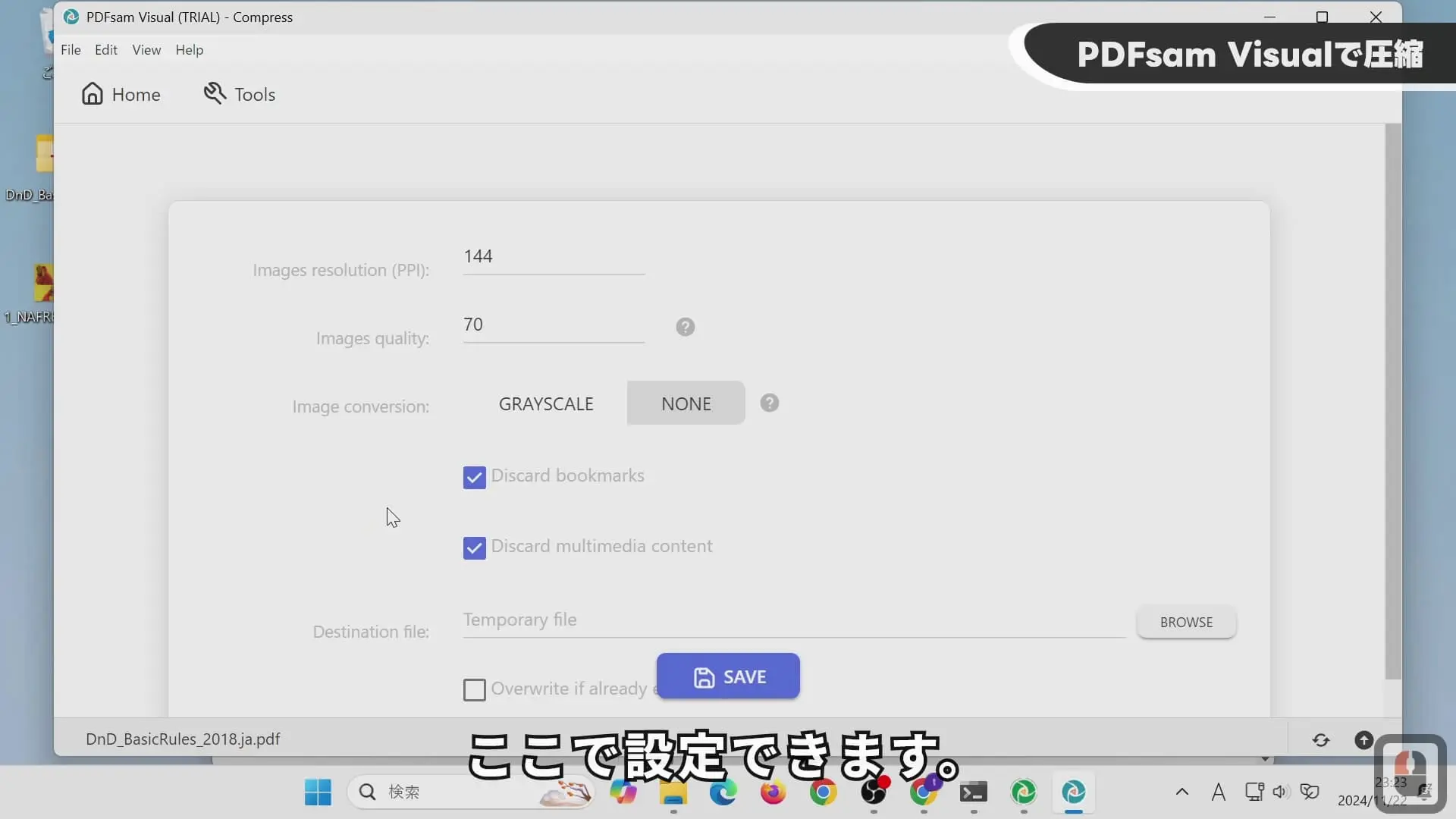Click the BROWSE button for destination file
Image resolution: width=1456 pixels, height=819 pixels.
coord(1186,622)
